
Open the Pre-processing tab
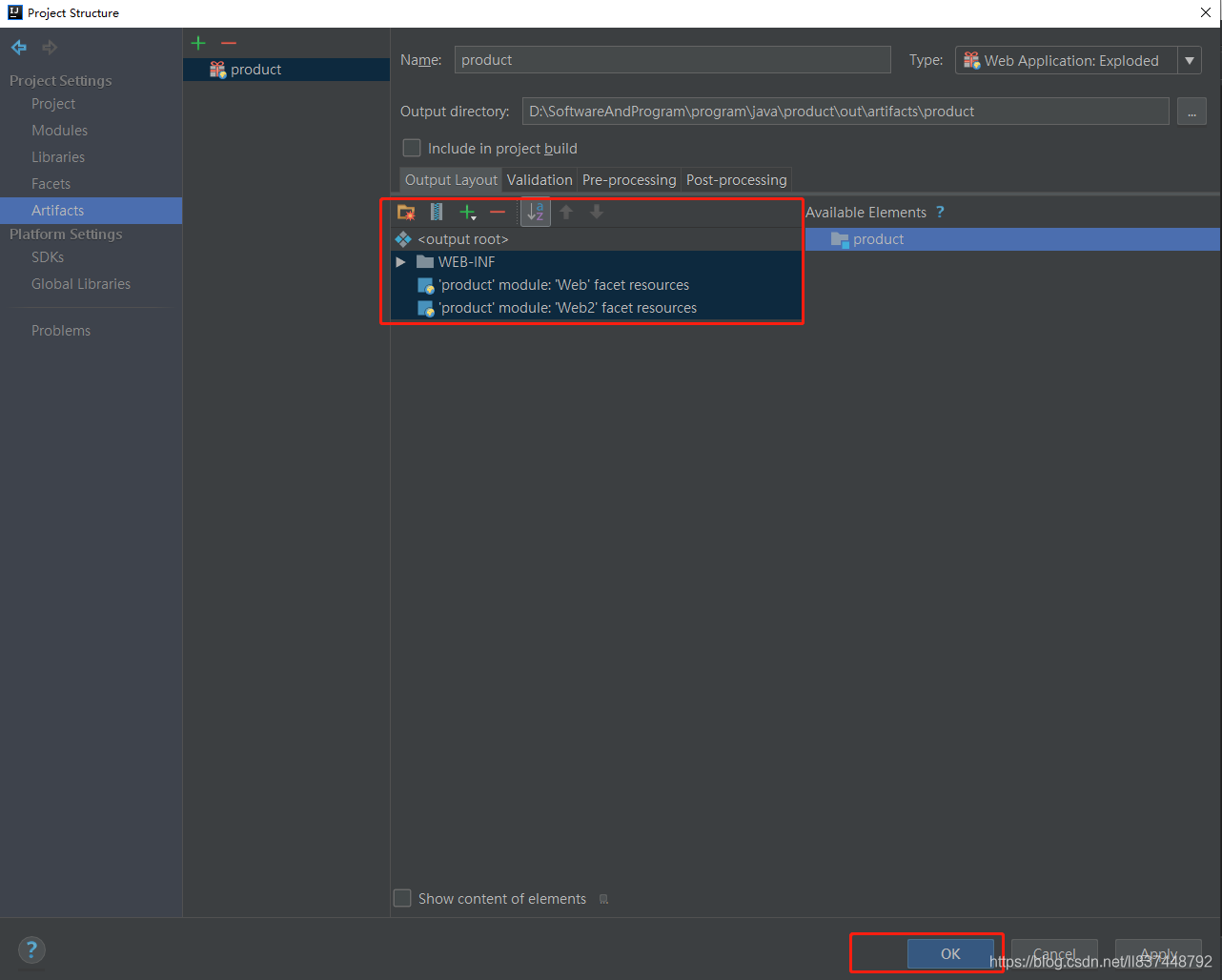tap(629, 179)
